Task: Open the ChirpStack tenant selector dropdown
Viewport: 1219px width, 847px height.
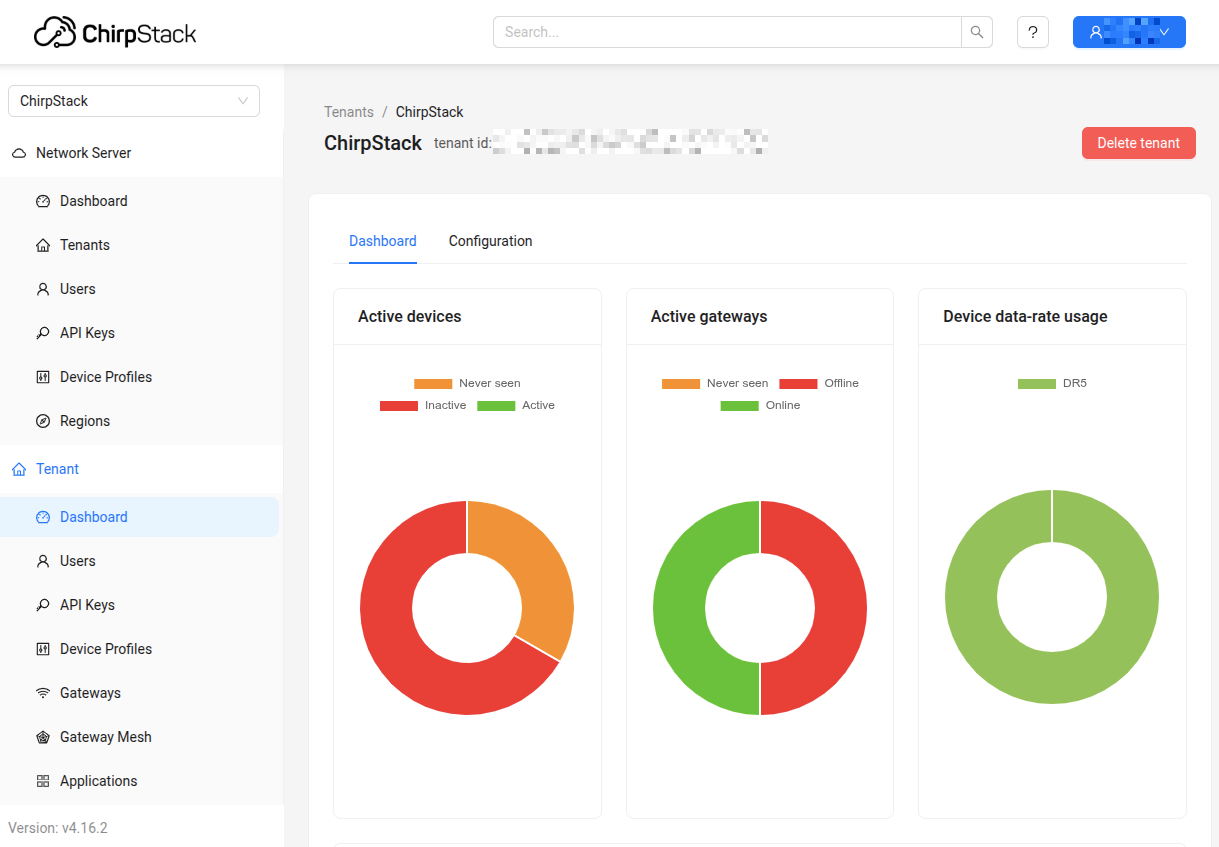Action: (134, 101)
